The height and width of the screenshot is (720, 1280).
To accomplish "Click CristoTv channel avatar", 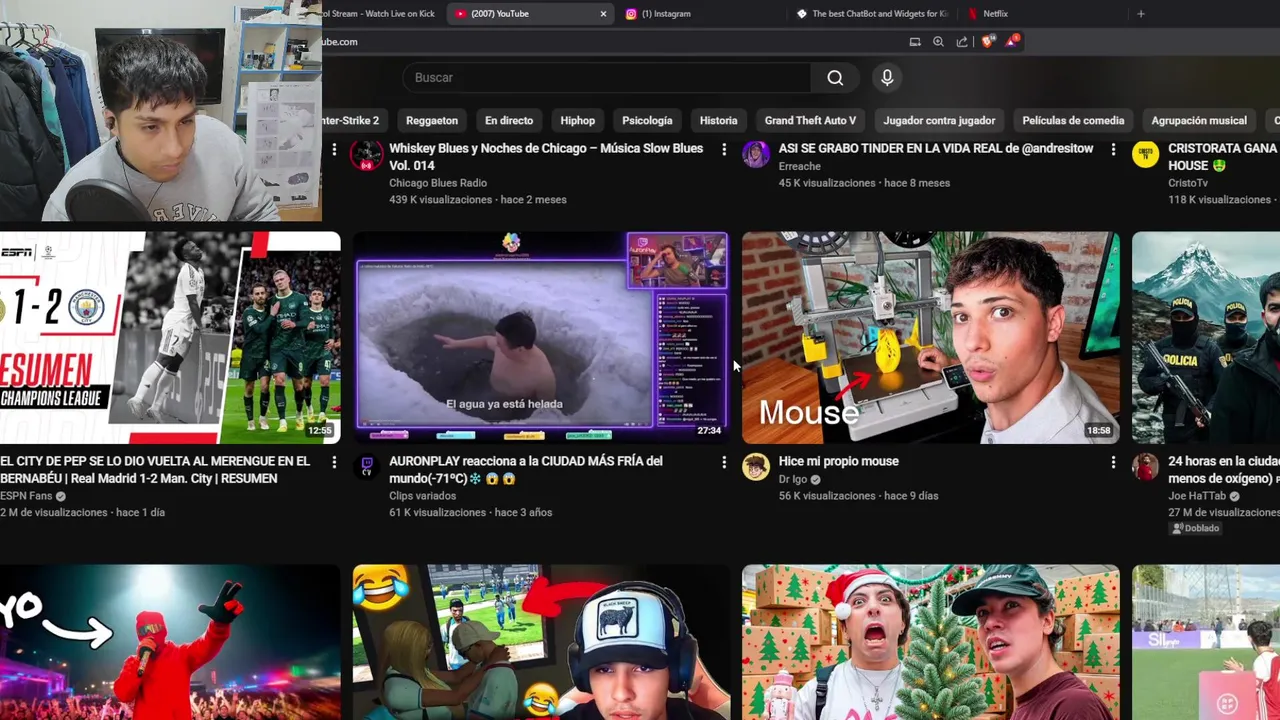I will pos(1145,155).
